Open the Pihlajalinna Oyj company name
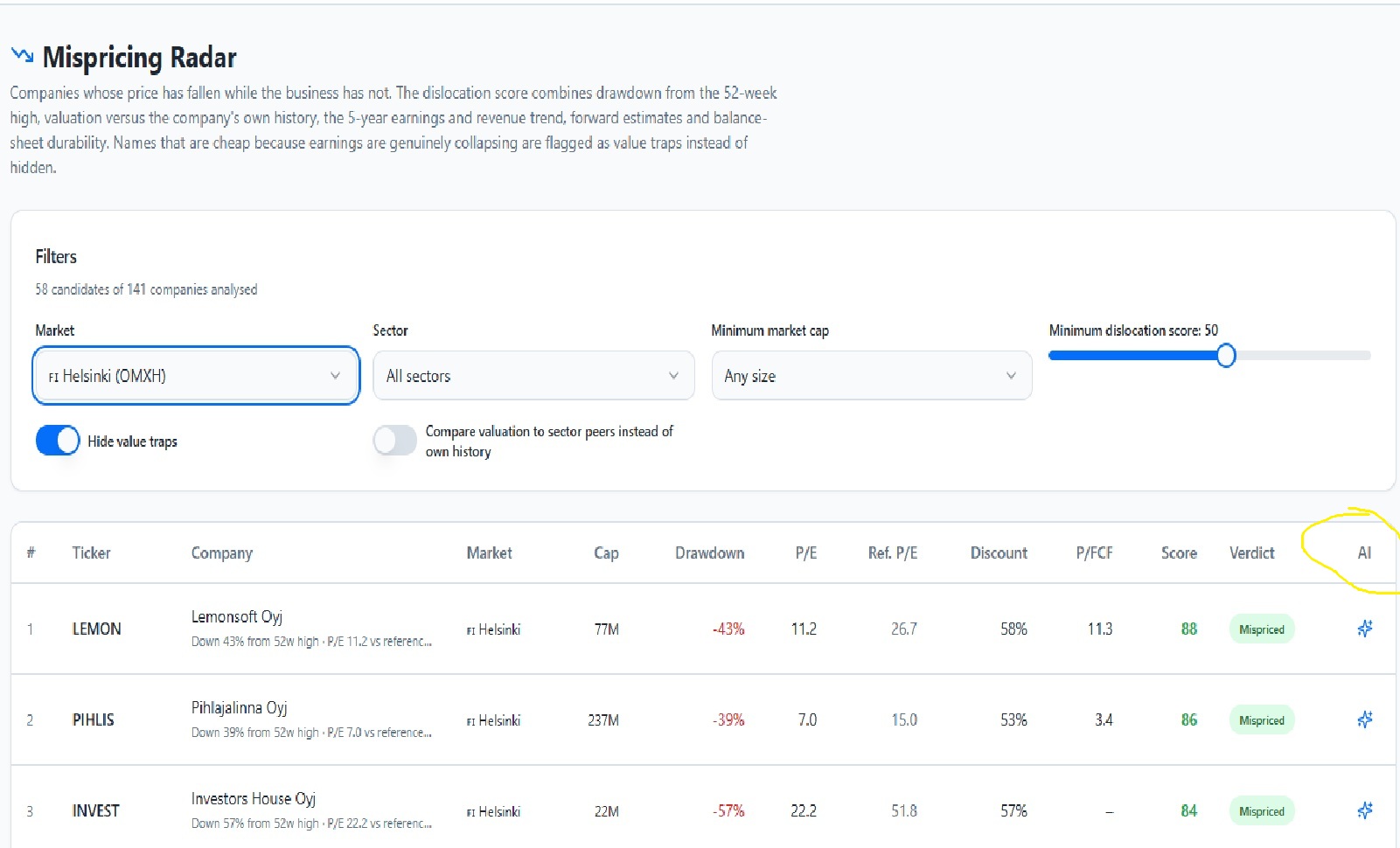The width and height of the screenshot is (1400, 848). coord(240,708)
